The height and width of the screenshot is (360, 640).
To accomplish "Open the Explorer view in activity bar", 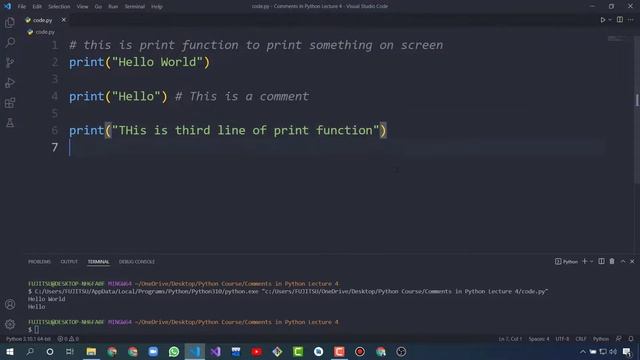I will 10,23.
